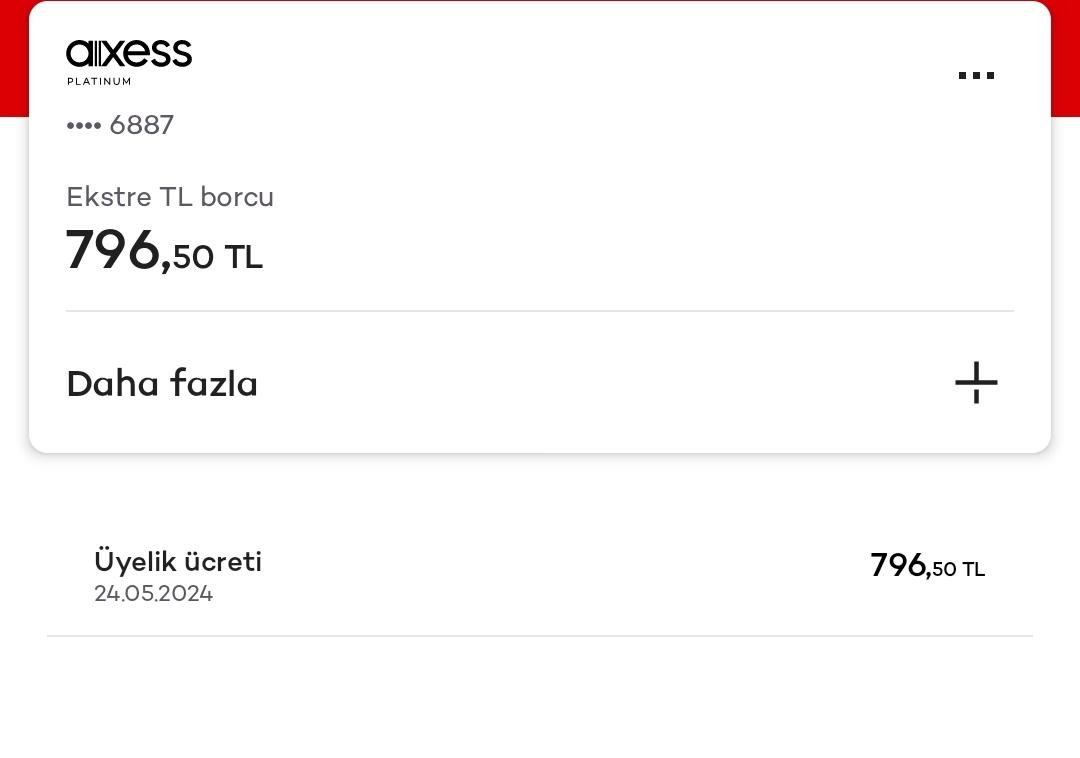
Task: Toggle visibility of the card number
Action: click(x=85, y=125)
